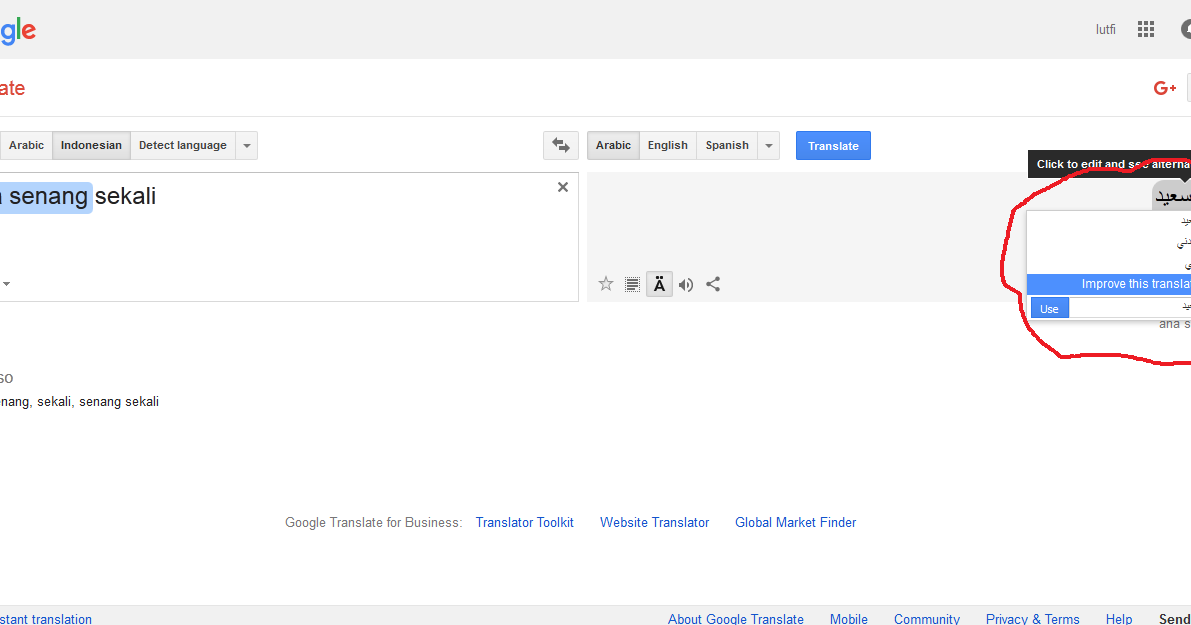Image resolution: width=1191 pixels, height=625 pixels.
Task: Open the Global Market Finder link
Action: (x=795, y=522)
